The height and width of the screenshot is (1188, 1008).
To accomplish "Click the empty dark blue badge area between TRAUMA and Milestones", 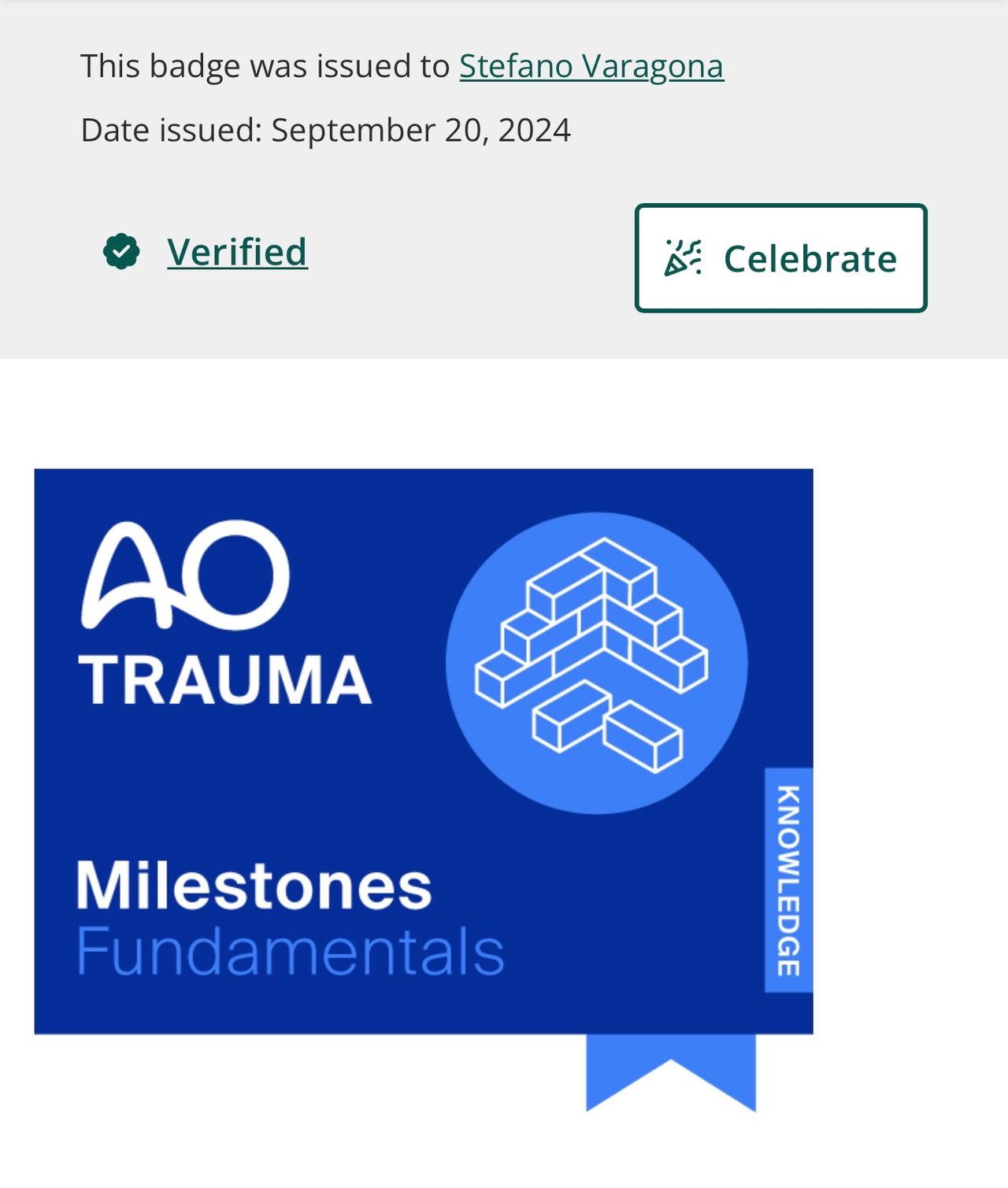I will 236,779.
